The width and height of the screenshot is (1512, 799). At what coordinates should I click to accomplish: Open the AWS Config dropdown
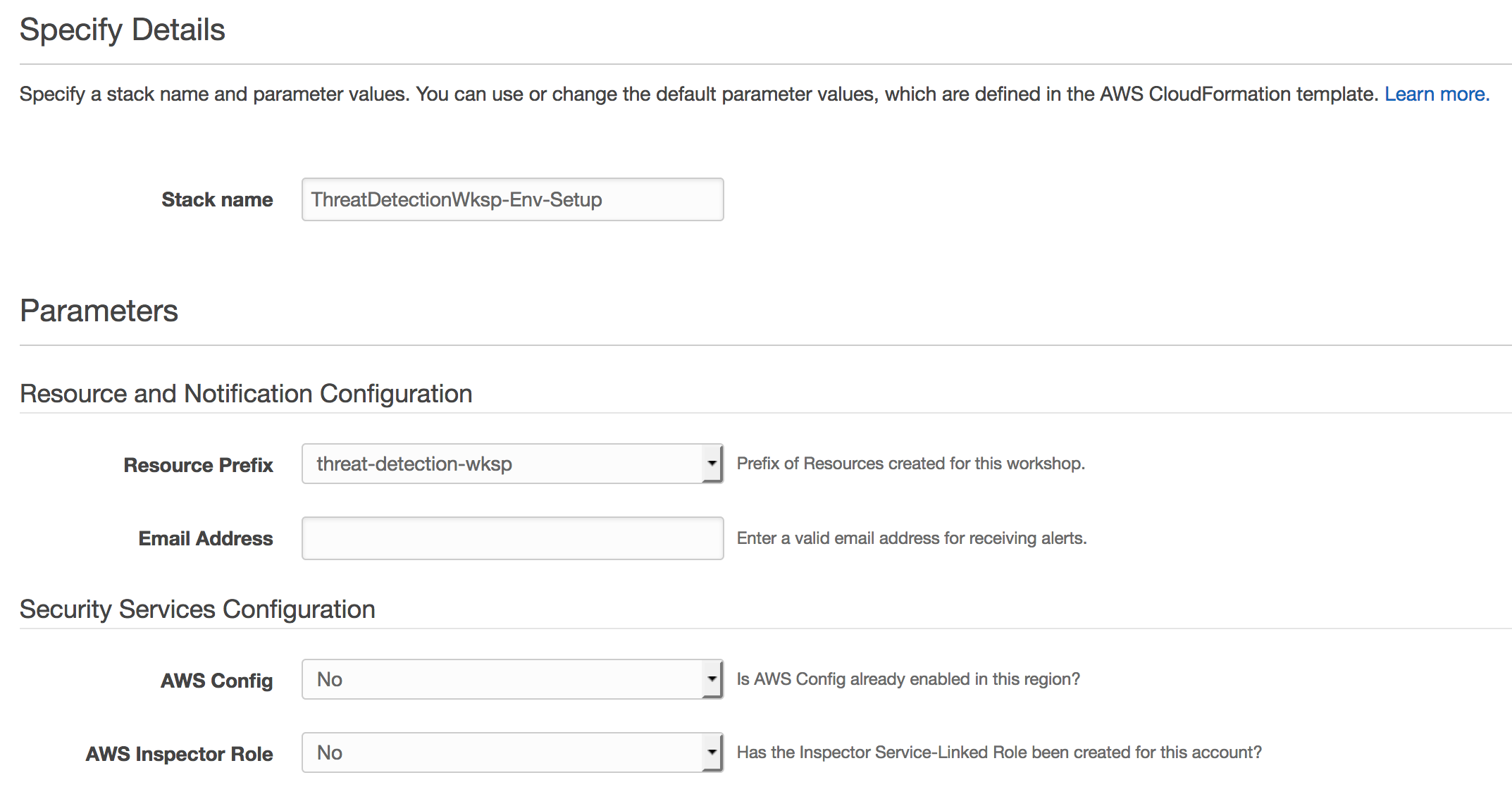512,679
